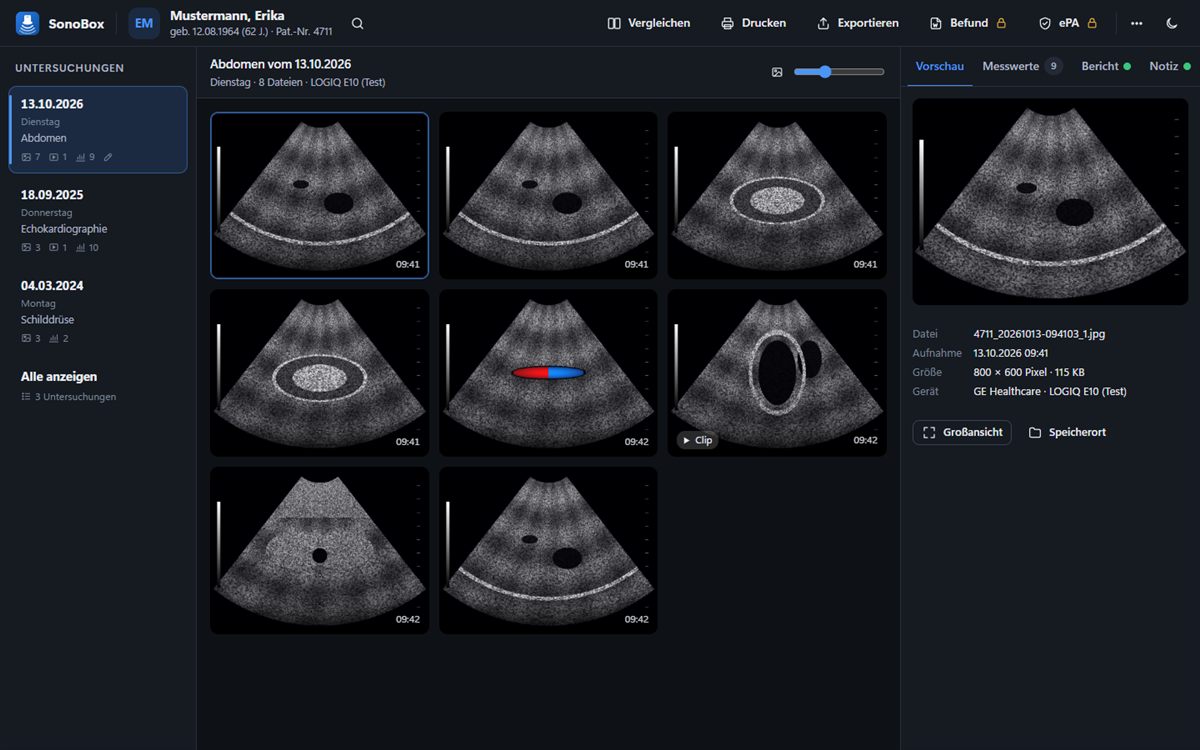1200x750 pixels.
Task: Click the printer icon next to Drucken
Action: (x=728, y=23)
